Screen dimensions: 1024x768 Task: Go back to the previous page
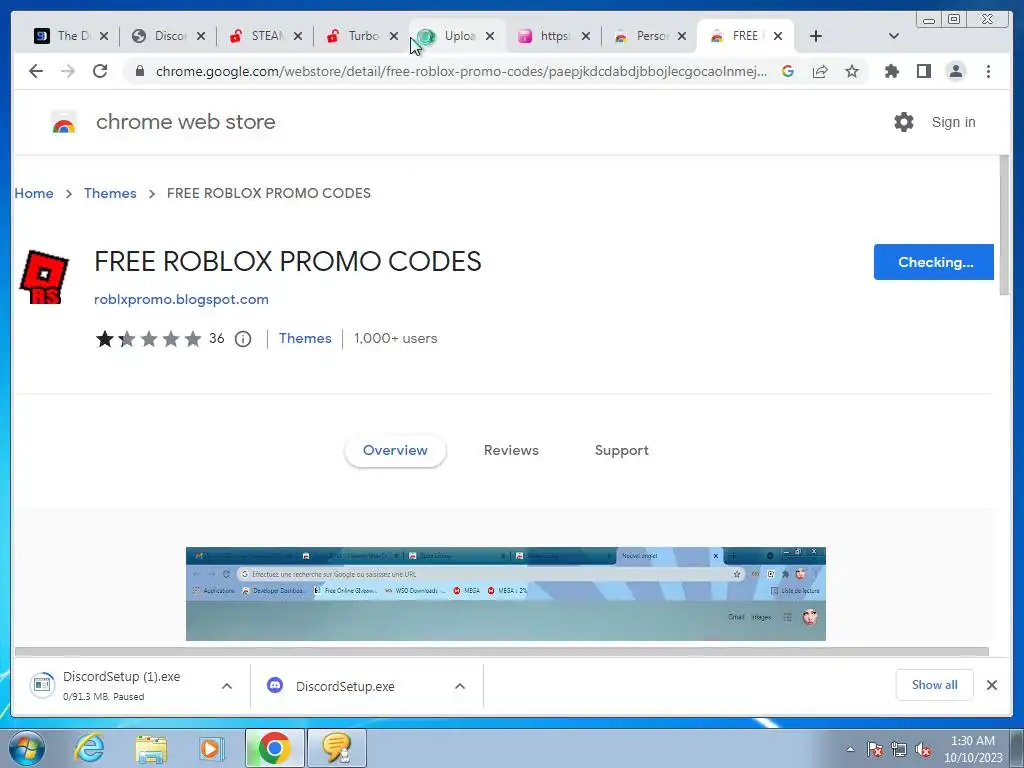pos(36,71)
